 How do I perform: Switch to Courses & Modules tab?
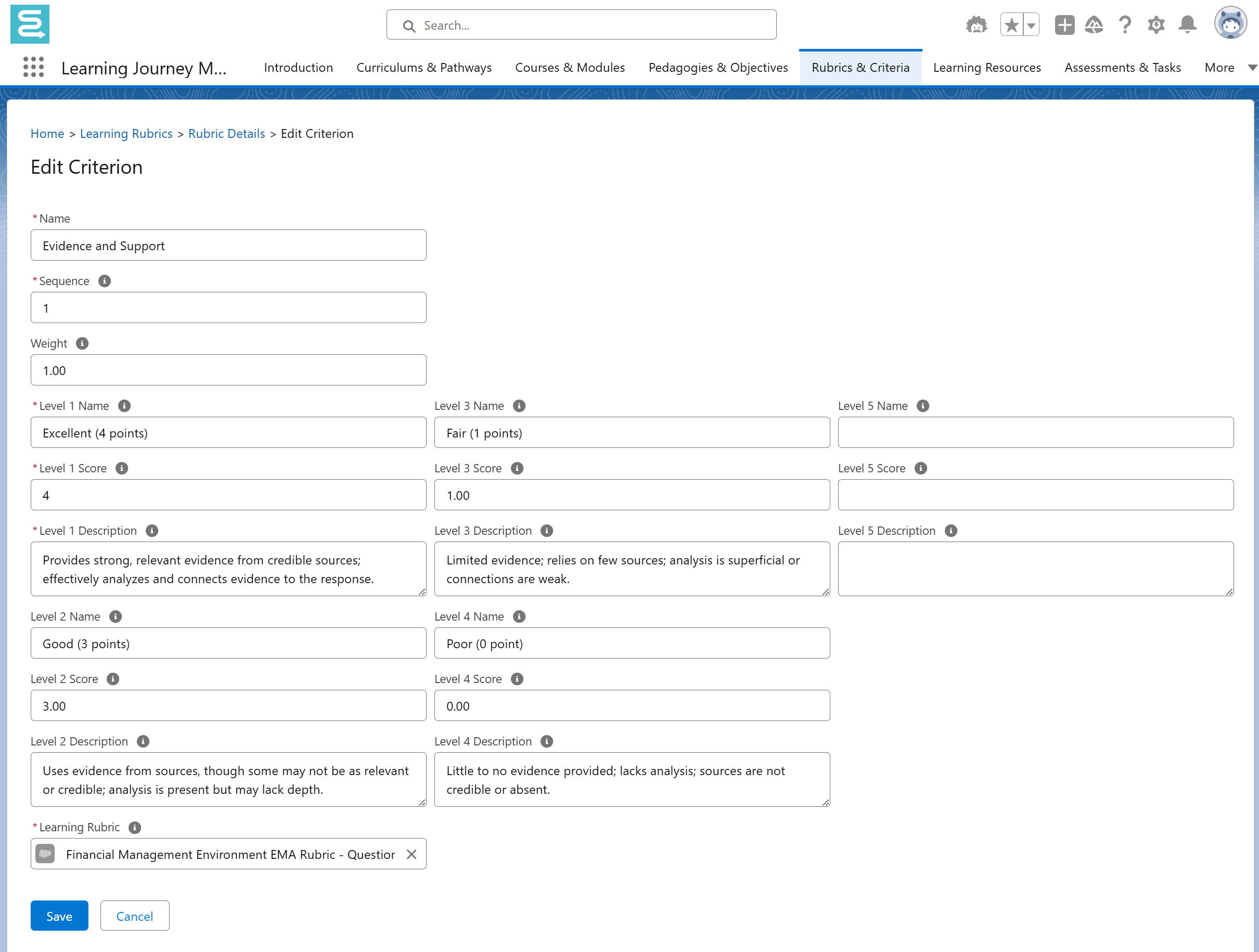tap(570, 68)
